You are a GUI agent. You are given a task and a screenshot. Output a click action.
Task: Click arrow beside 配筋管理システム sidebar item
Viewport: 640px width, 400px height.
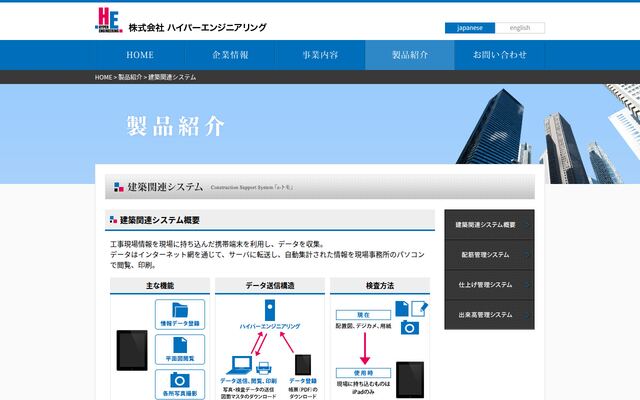pyautogui.click(x=527, y=255)
